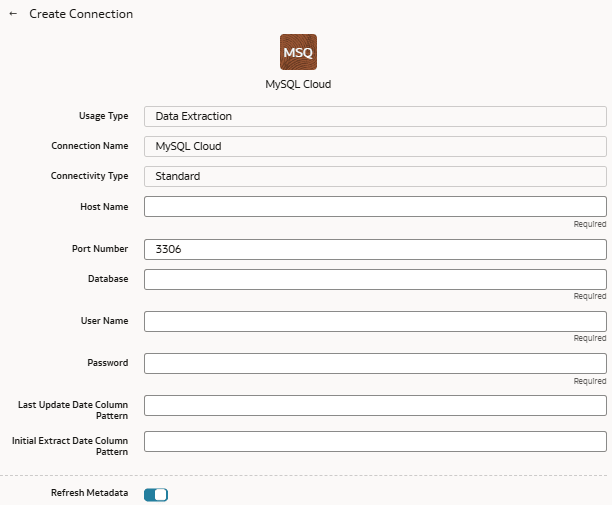This screenshot has height=505, width=612.
Task: Click the Host Name label
Action: click(104, 206)
